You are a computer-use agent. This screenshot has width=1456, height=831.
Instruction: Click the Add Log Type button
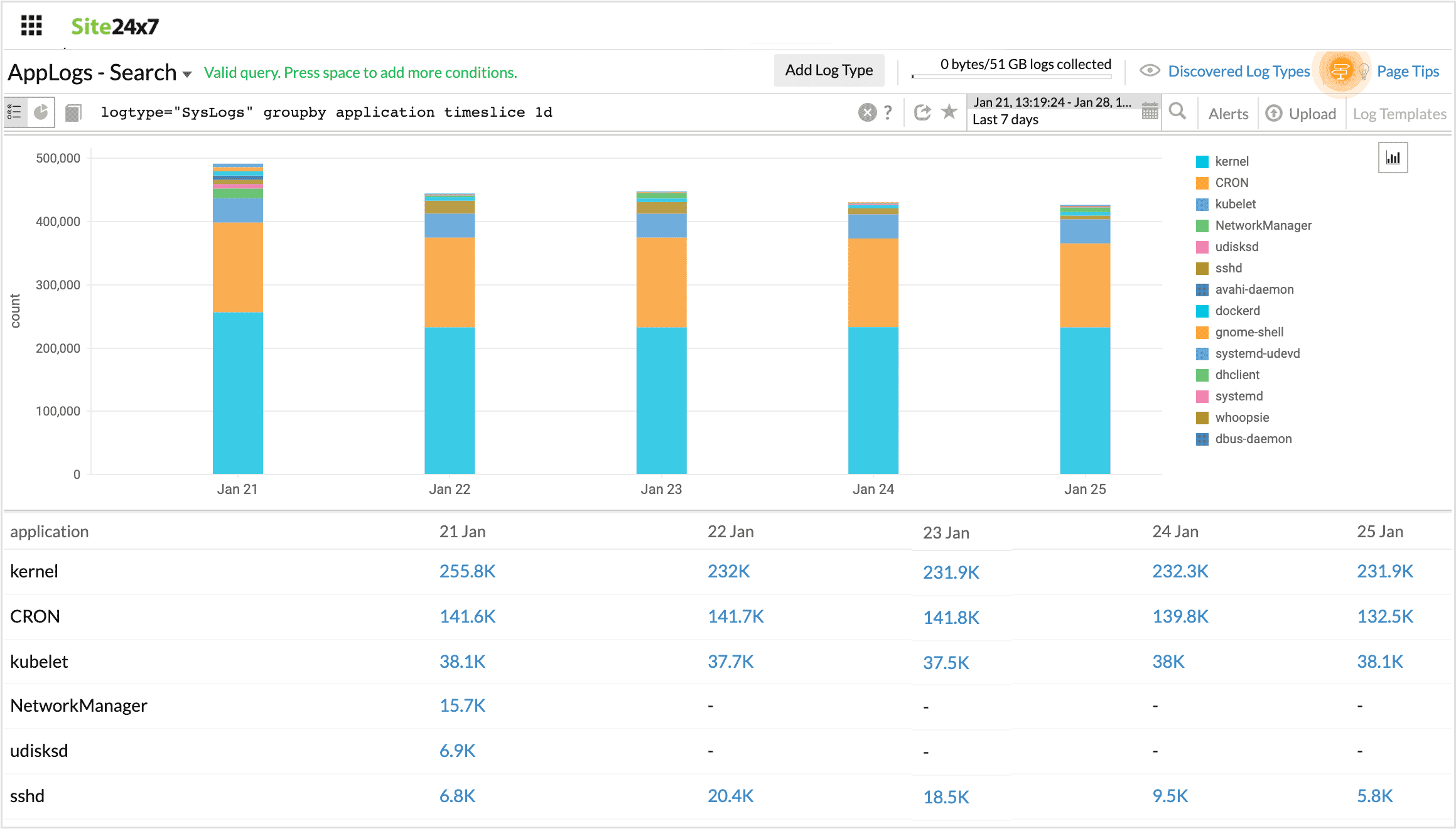coord(828,70)
